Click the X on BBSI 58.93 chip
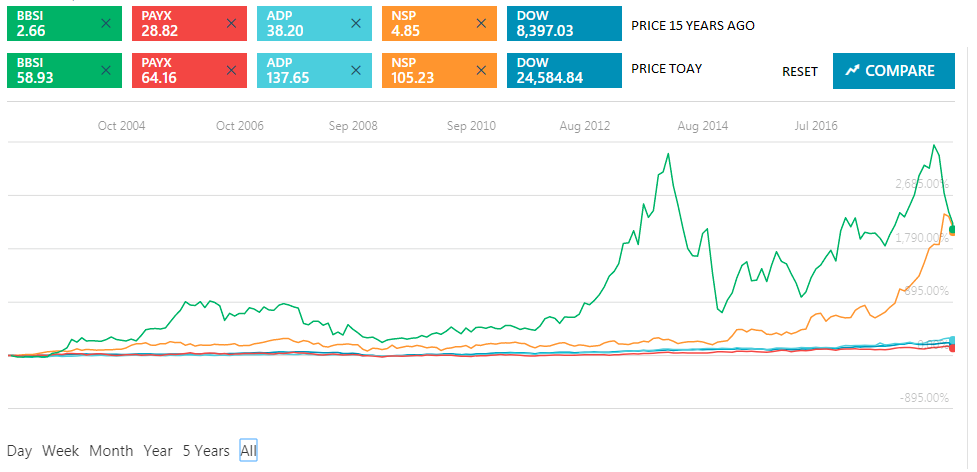This screenshot has width=977, height=472. tap(107, 70)
